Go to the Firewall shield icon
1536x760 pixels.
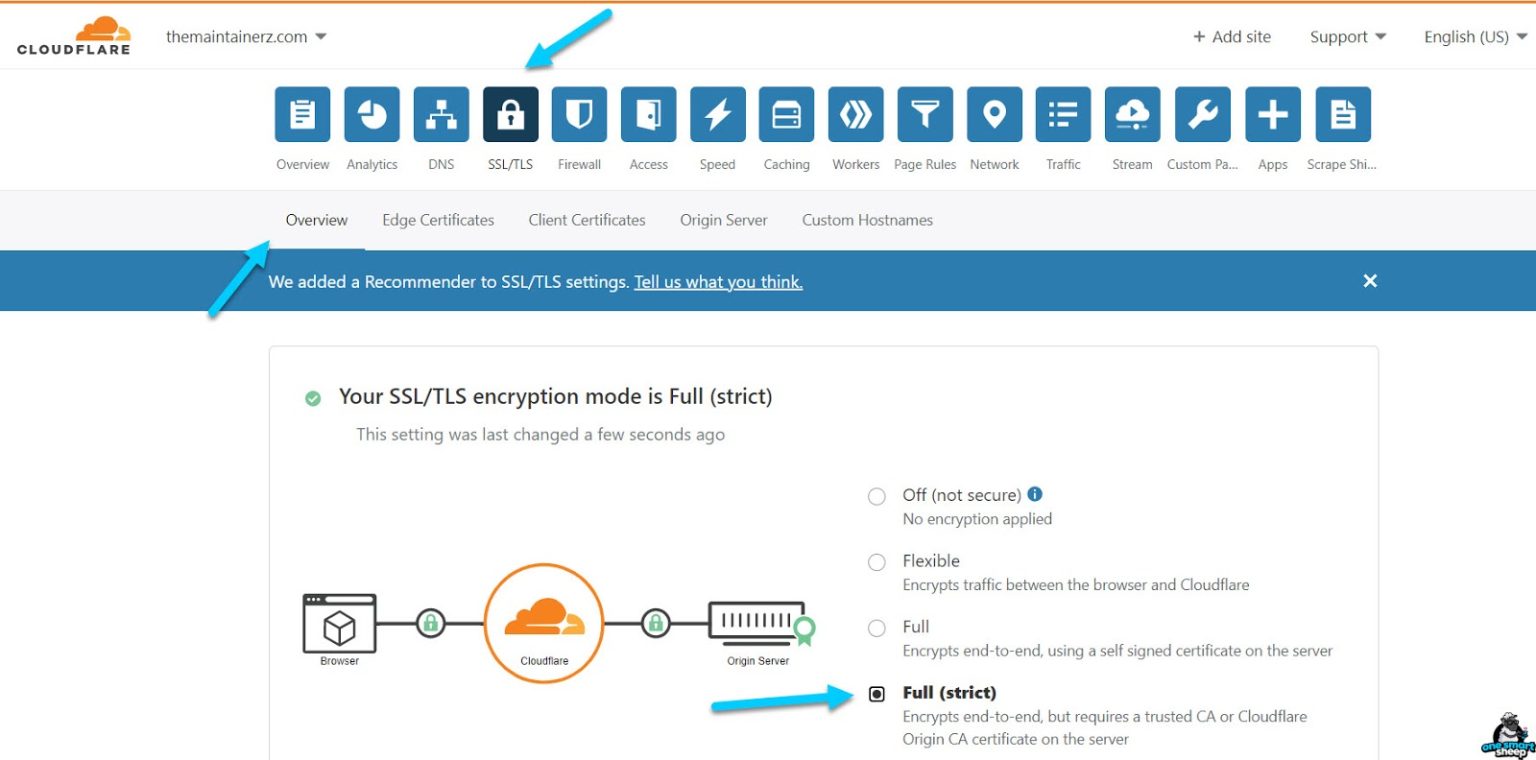tap(579, 115)
